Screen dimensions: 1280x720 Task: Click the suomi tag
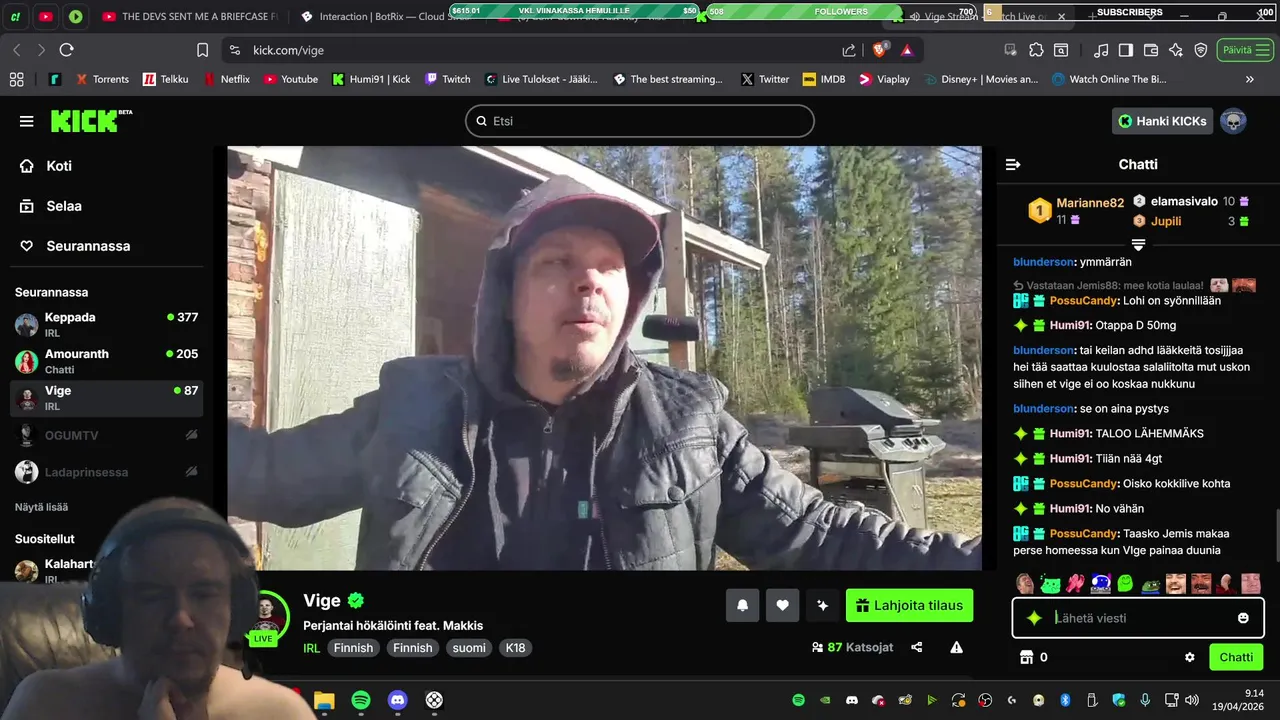click(x=469, y=648)
